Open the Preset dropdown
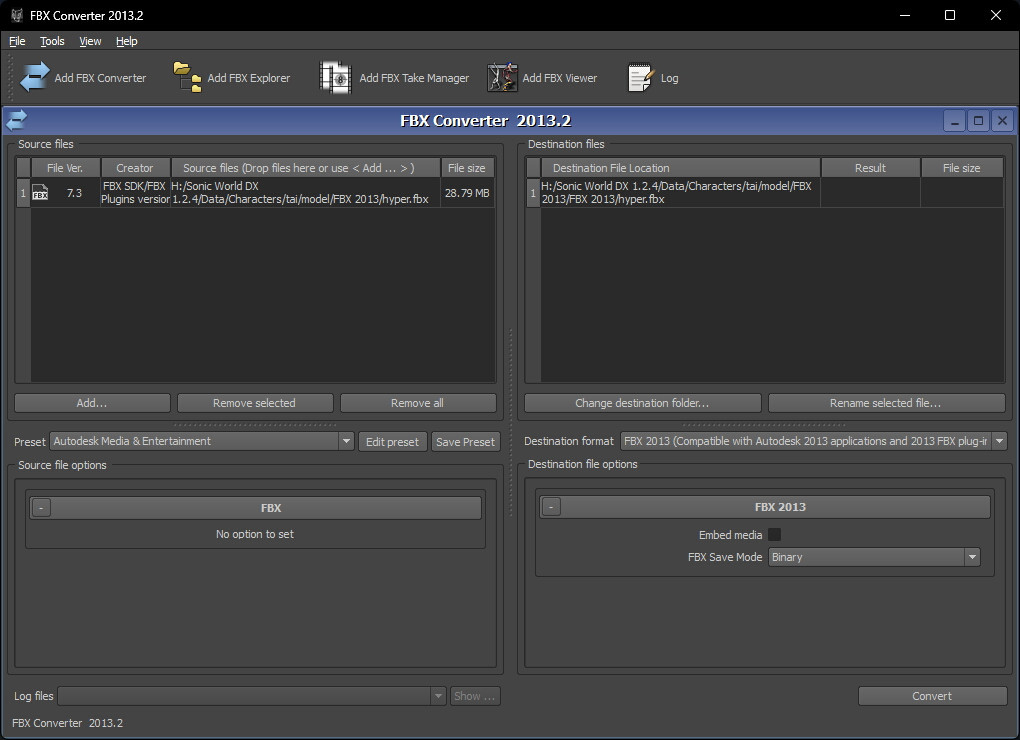The height and width of the screenshot is (740, 1020). (347, 441)
